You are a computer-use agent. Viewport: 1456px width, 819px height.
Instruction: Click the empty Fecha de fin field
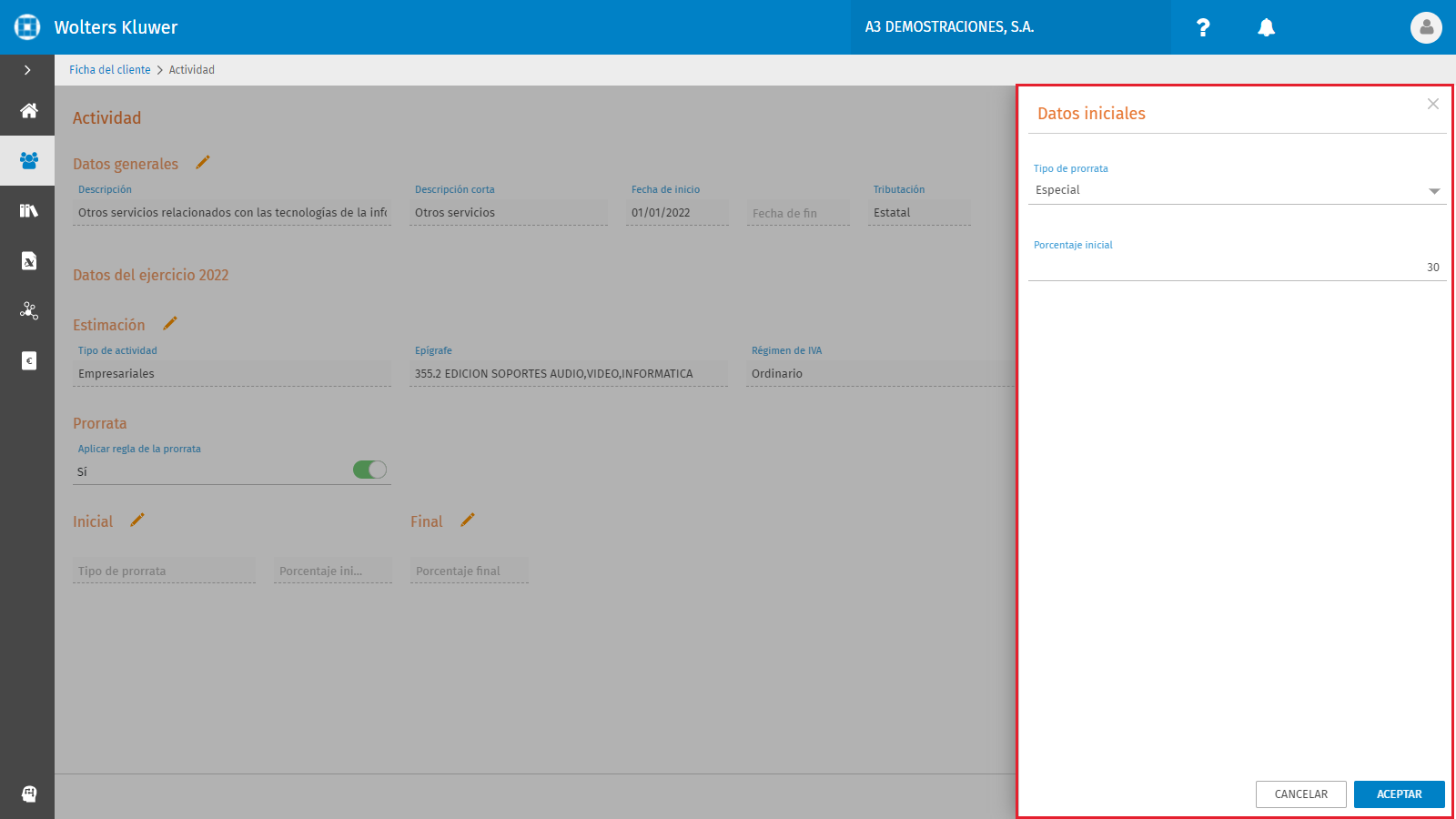(x=798, y=213)
